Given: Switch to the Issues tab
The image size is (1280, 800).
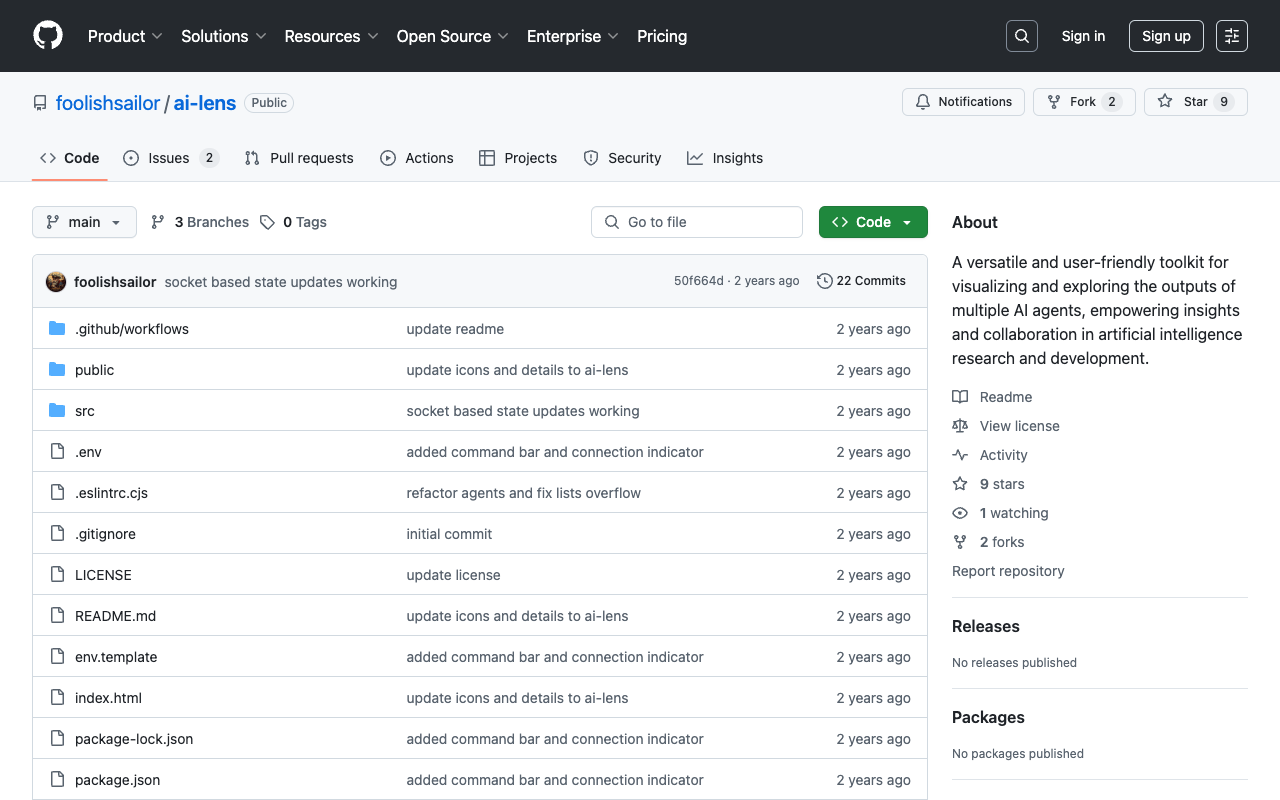Looking at the screenshot, I should point(171,158).
